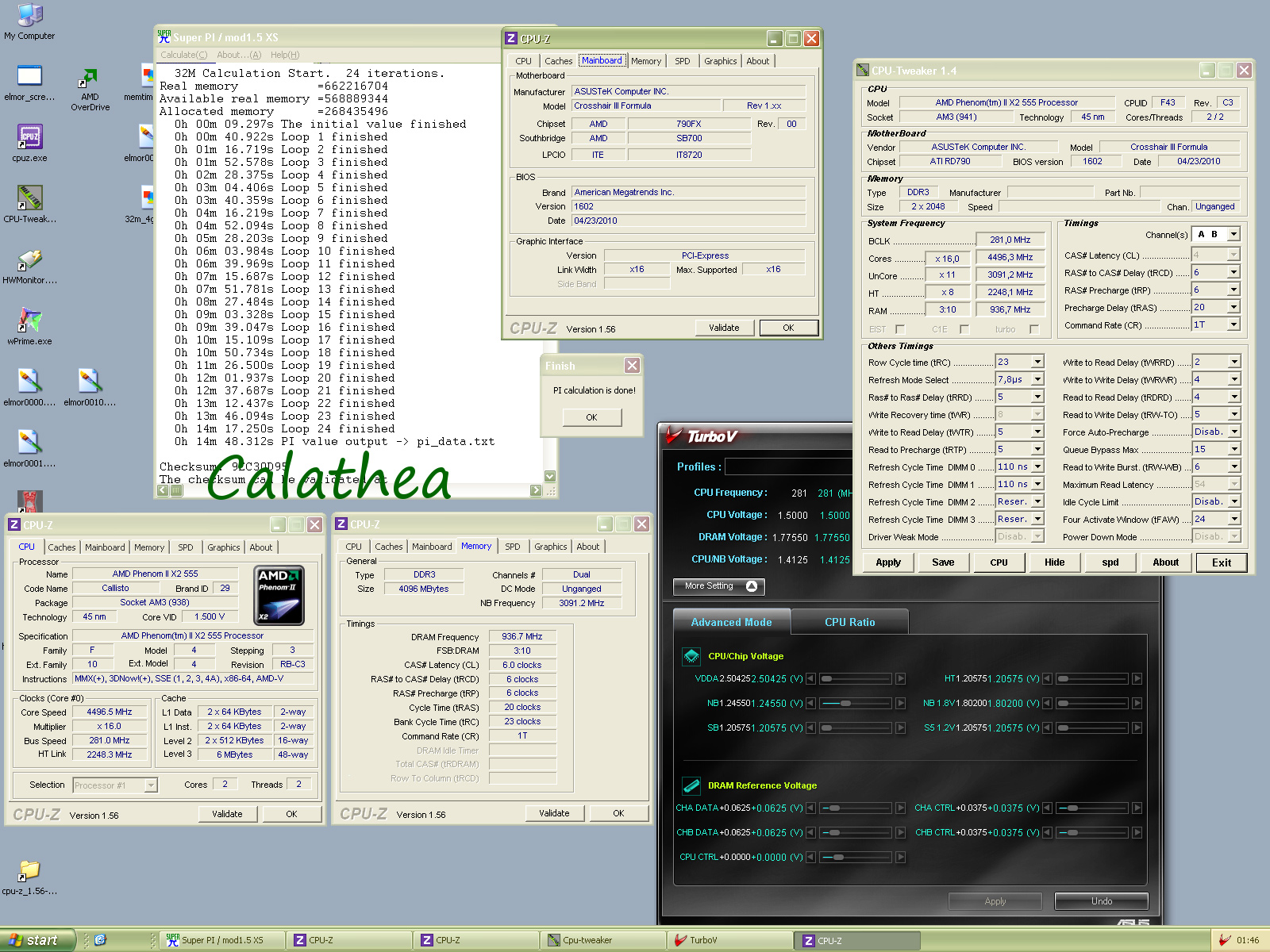The width and height of the screenshot is (1270, 952).
Task: Launch wPrime.exe from the desktop
Action: tap(29, 321)
